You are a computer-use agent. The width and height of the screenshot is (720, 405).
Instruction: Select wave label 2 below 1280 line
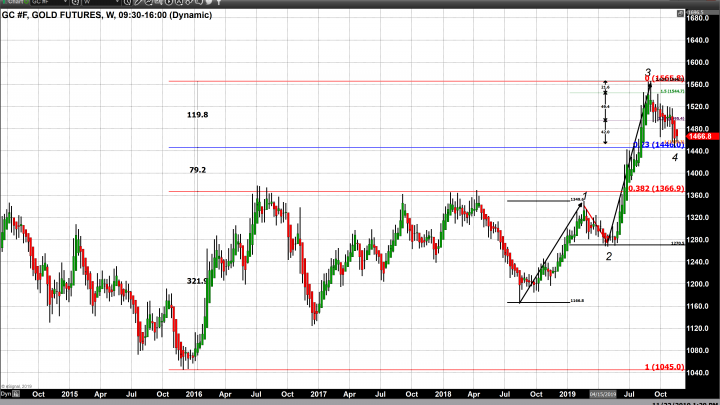pos(609,256)
